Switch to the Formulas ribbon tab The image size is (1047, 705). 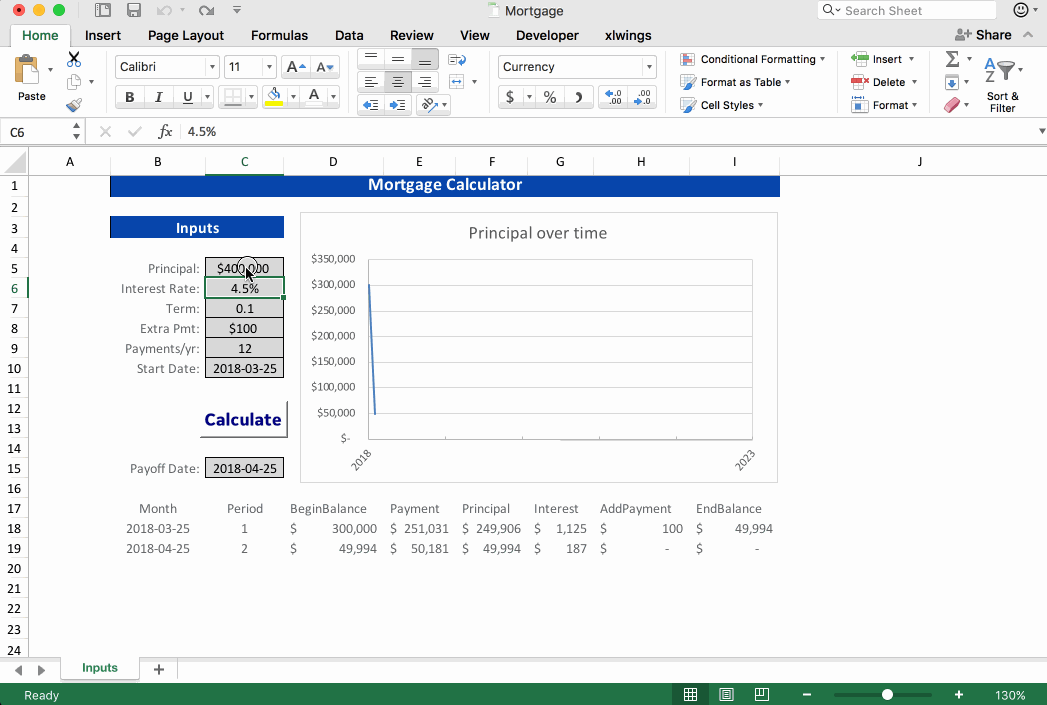[279, 35]
